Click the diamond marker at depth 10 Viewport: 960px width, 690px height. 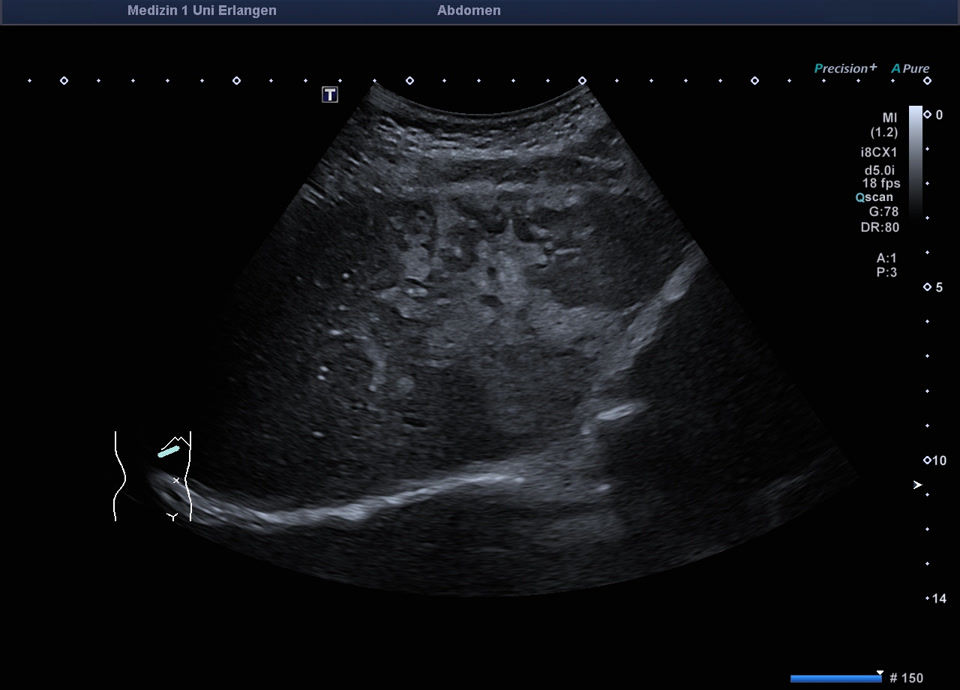[927, 460]
